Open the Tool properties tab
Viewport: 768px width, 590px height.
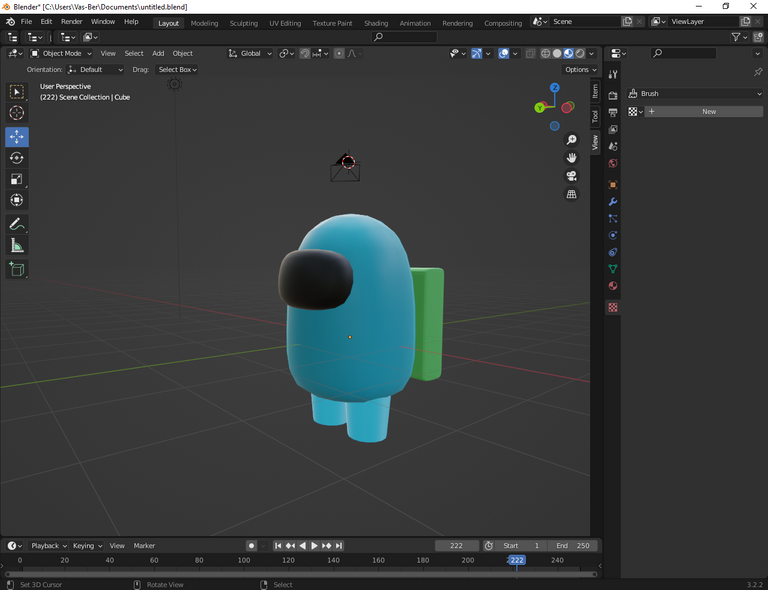(613, 74)
